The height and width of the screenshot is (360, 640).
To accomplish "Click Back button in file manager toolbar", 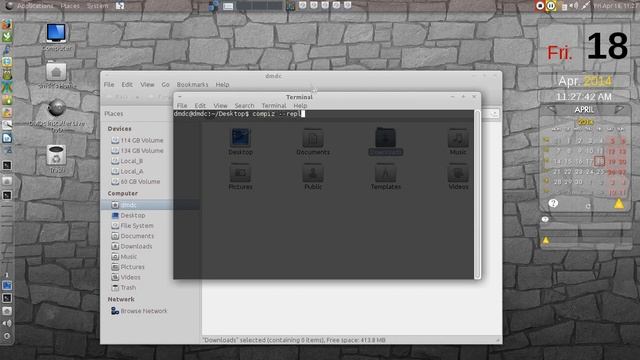I will (x=118, y=97).
